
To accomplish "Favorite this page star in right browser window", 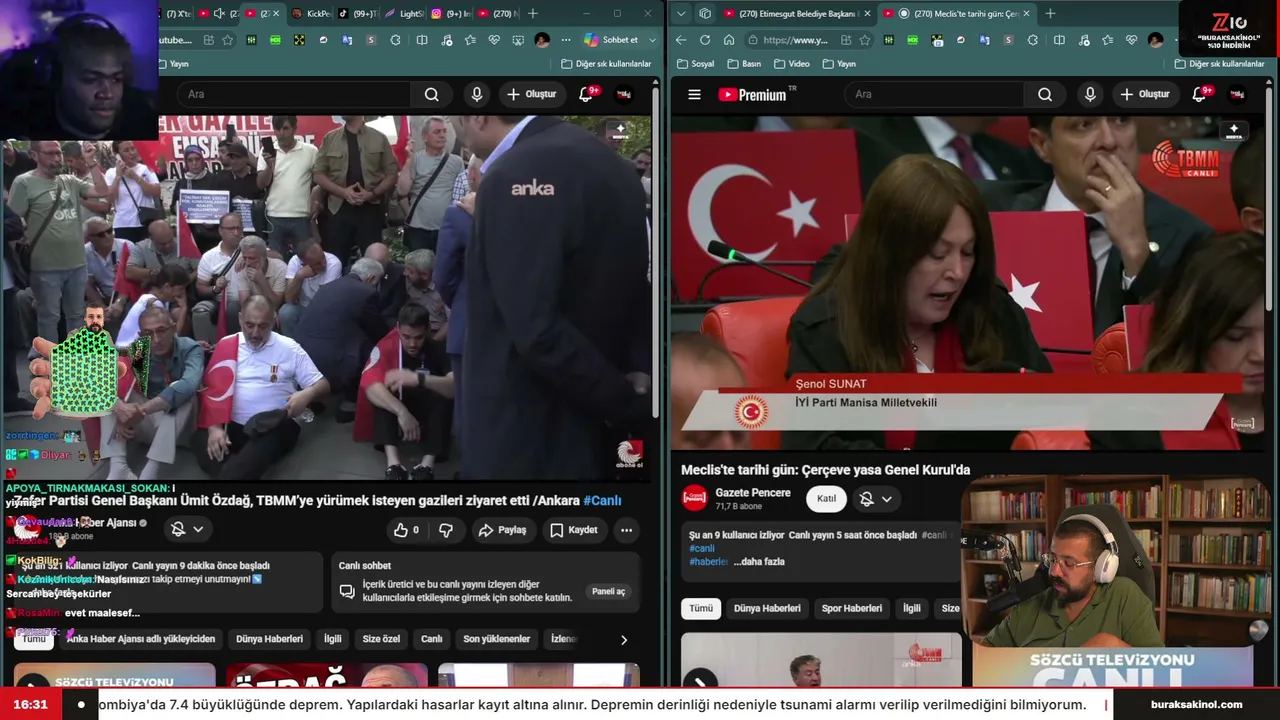I will coord(865,40).
